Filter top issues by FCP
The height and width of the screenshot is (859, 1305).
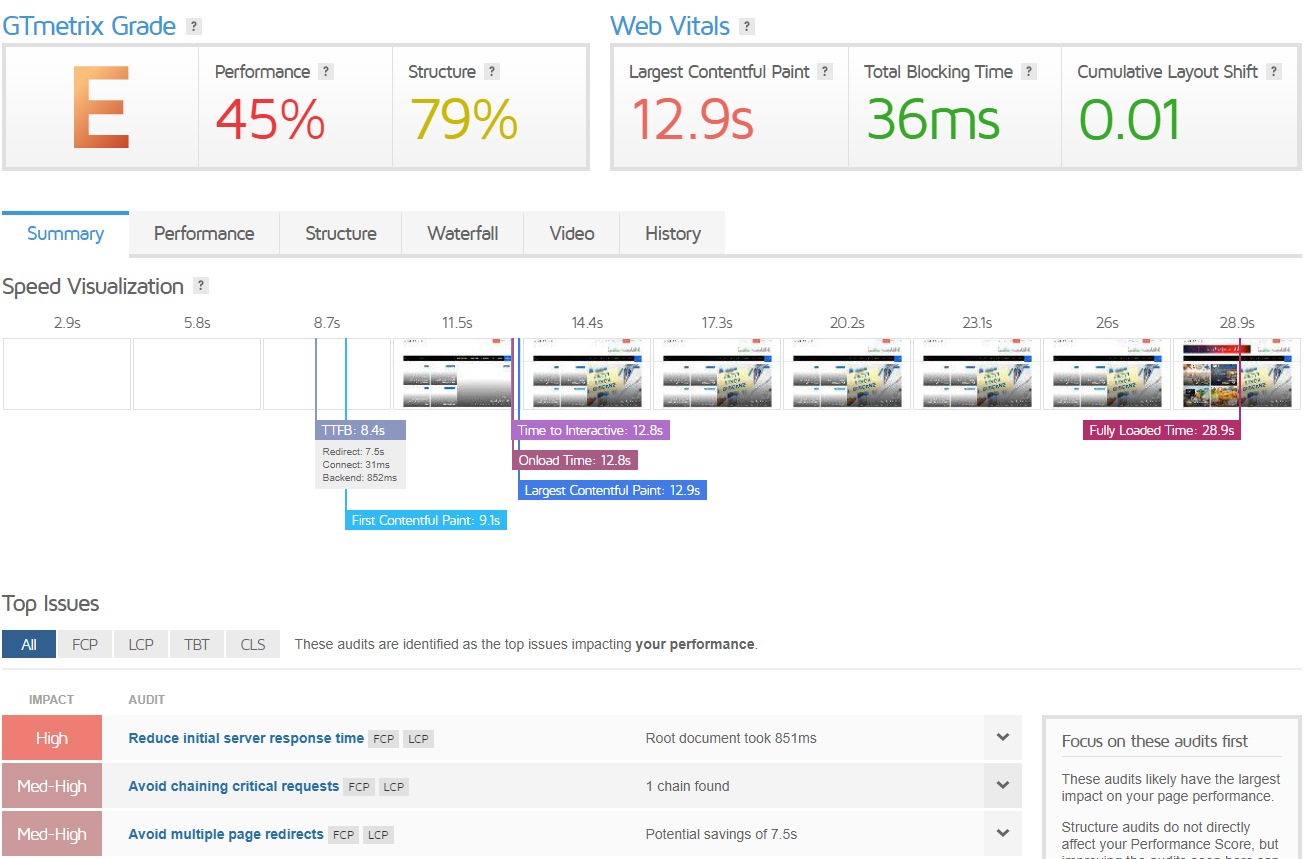[x=85, y=644]
